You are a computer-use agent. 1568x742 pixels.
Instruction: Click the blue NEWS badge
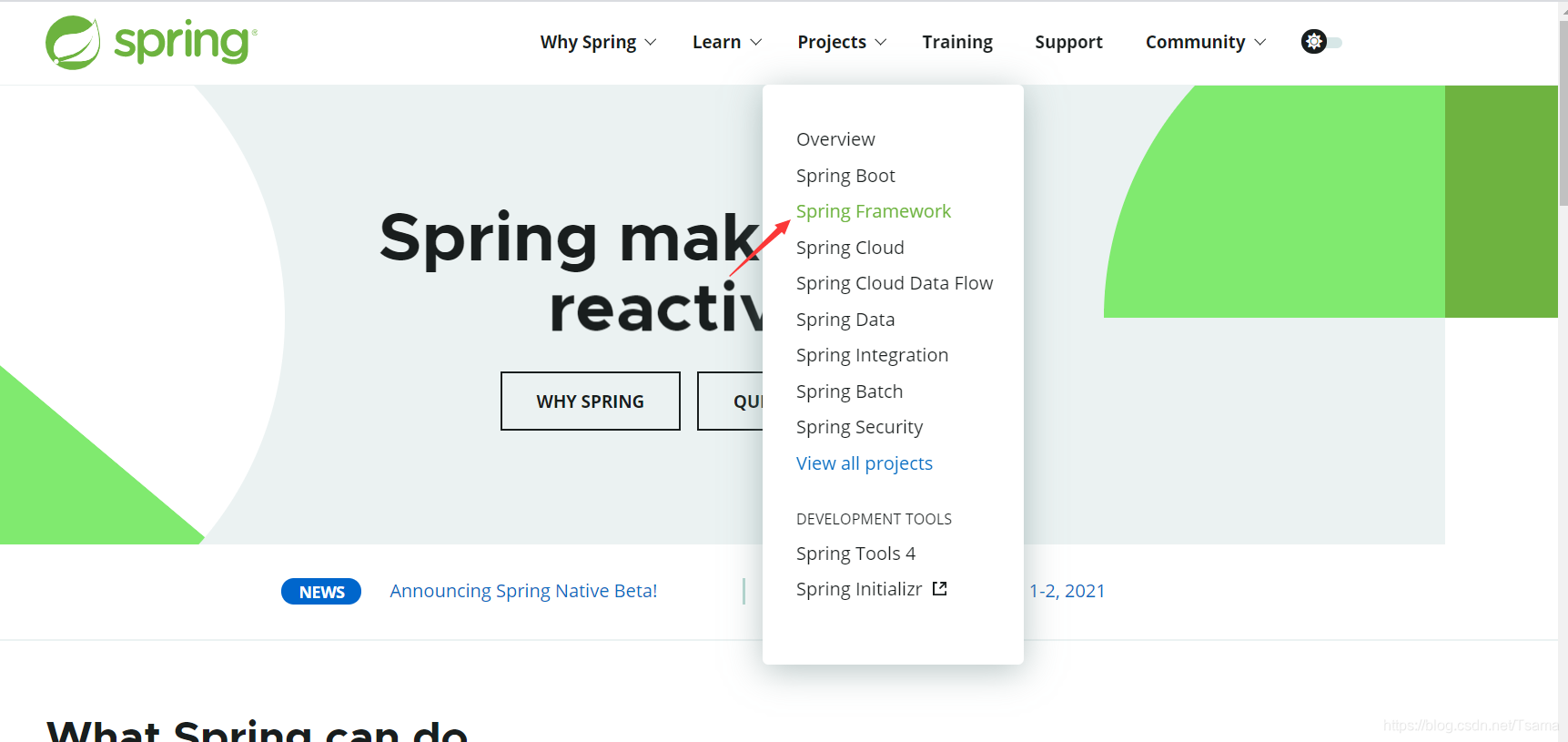click(x=321, y=592)
